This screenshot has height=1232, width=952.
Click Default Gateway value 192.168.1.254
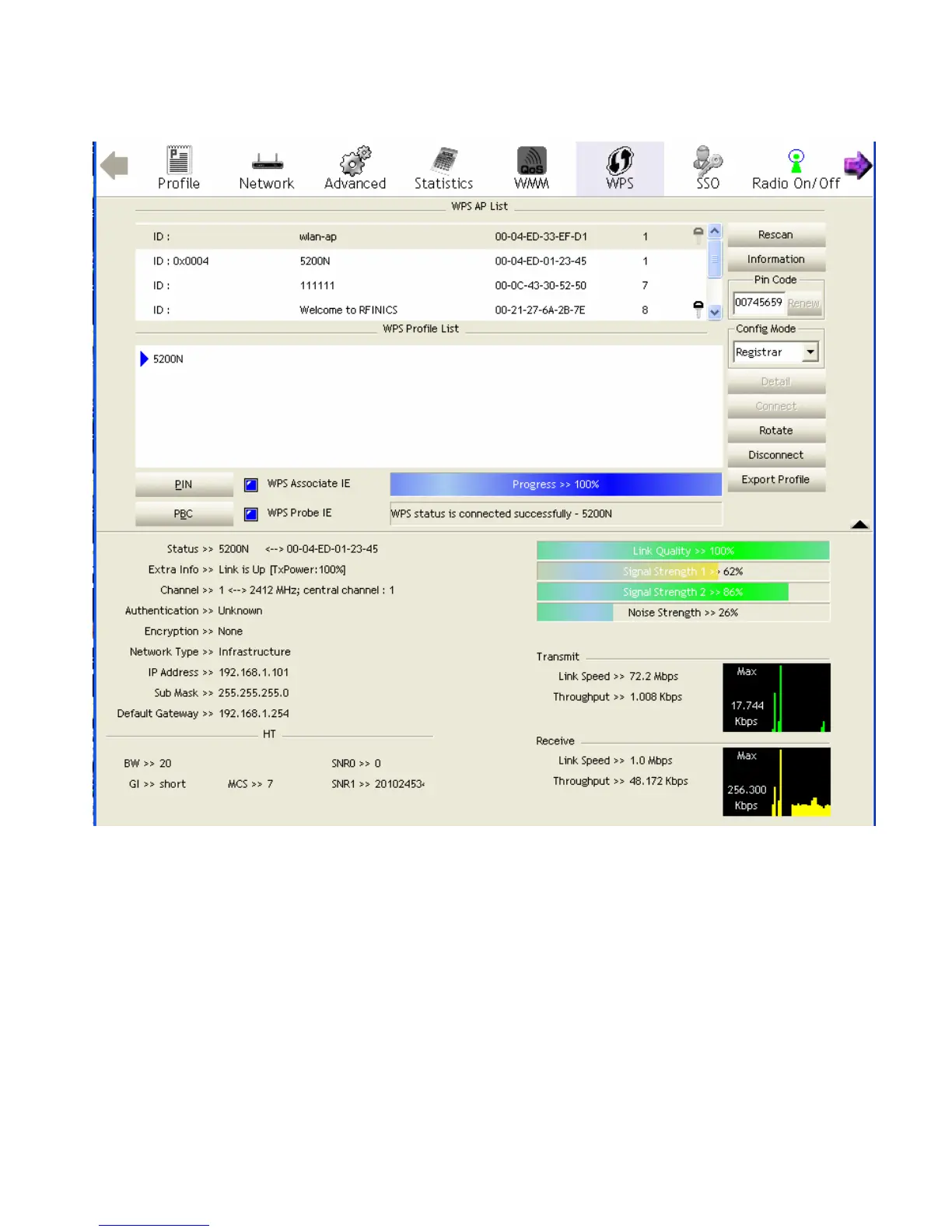[x=254, y=713]
